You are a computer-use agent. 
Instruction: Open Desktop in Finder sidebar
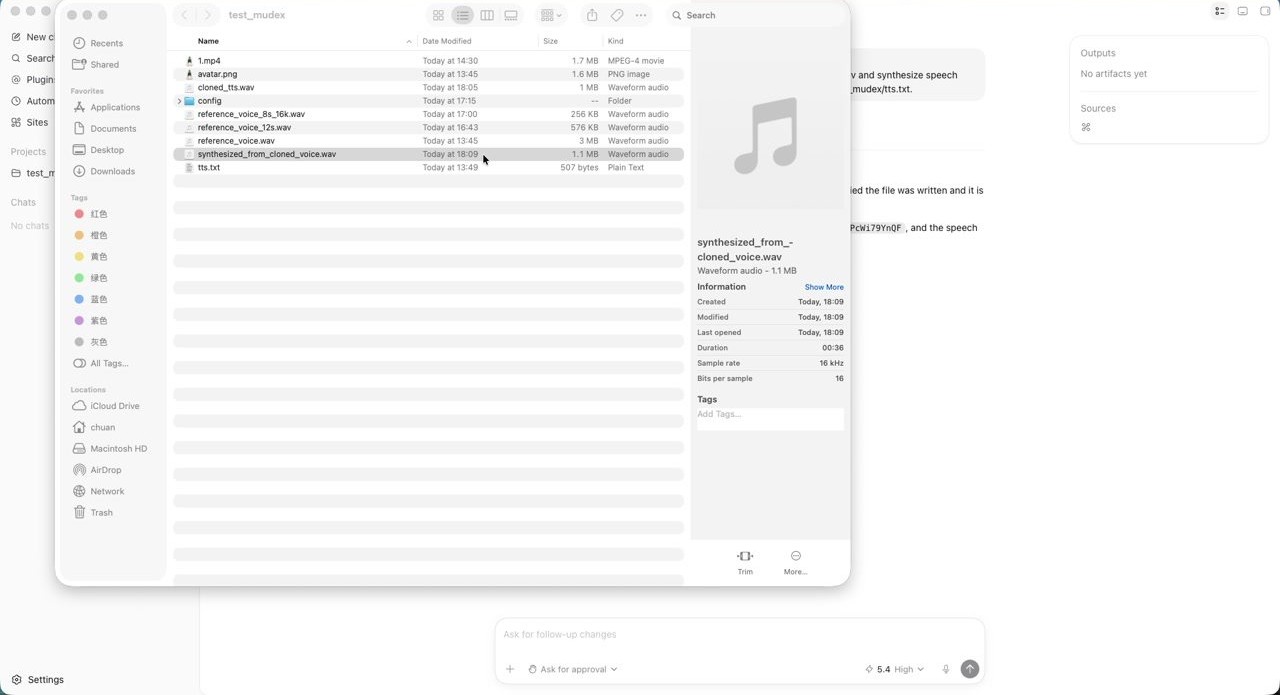(x=107, y=150)
